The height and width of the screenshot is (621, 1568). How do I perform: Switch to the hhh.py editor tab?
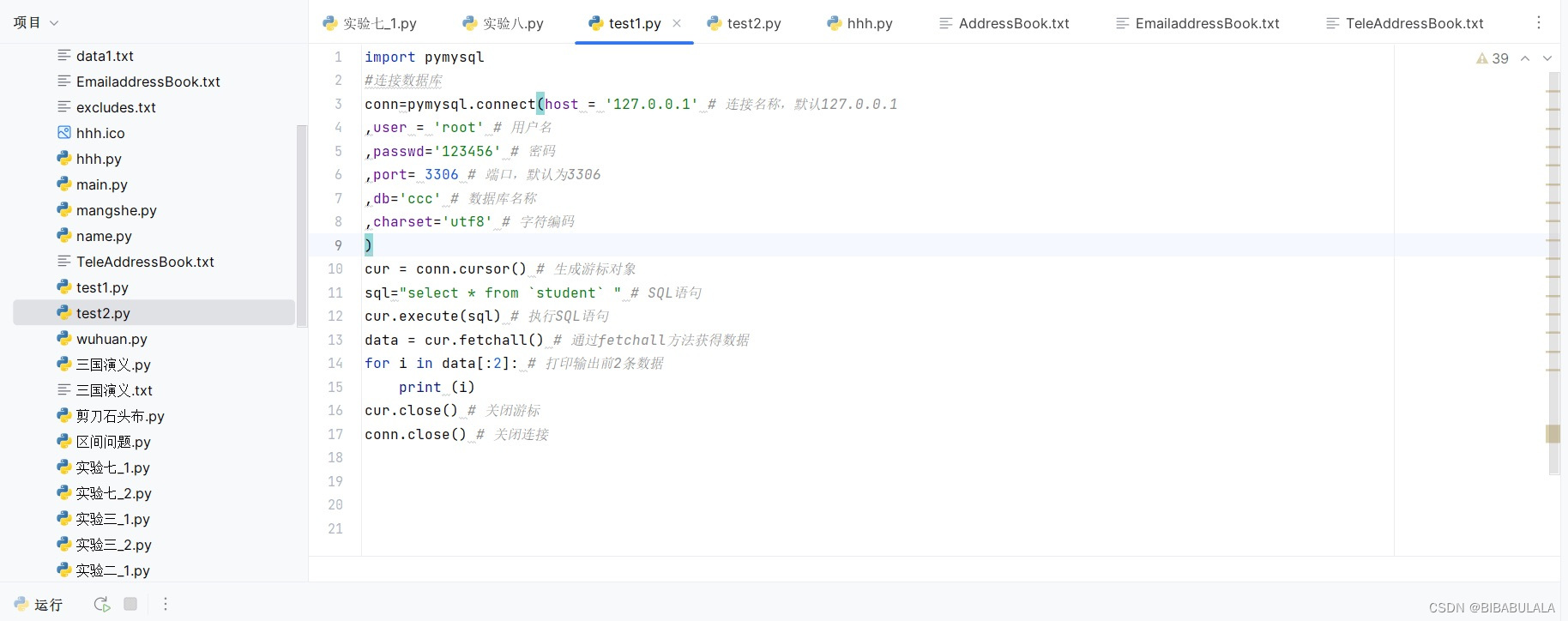click(859, 23)
